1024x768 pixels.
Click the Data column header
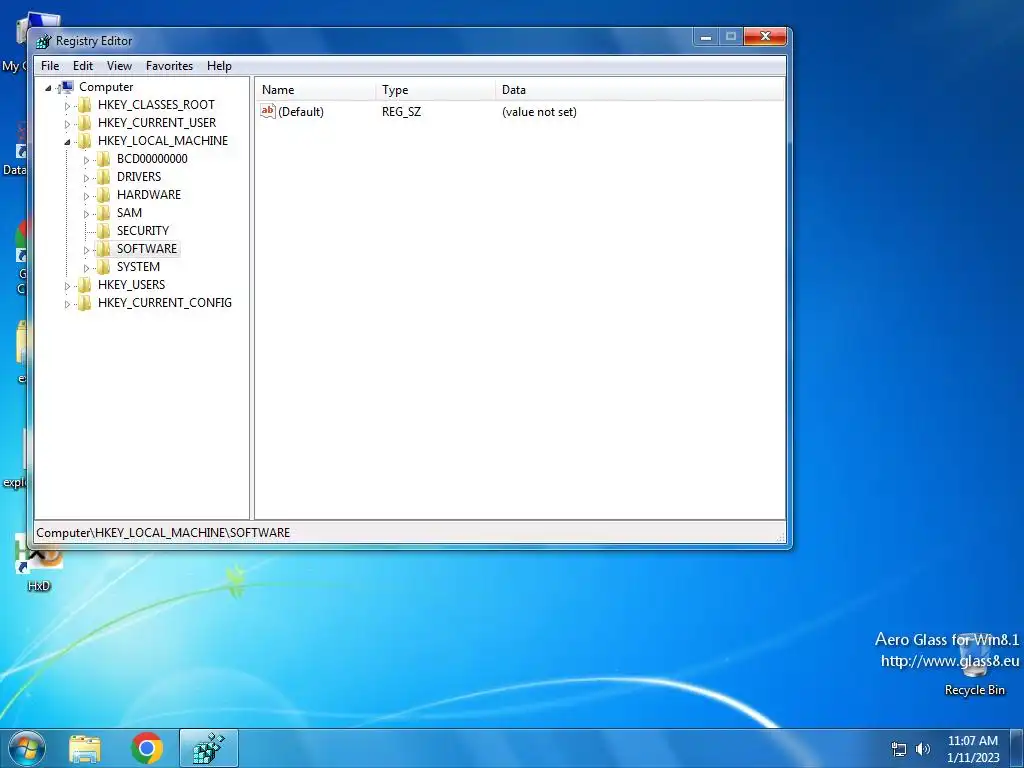point(640,90)
